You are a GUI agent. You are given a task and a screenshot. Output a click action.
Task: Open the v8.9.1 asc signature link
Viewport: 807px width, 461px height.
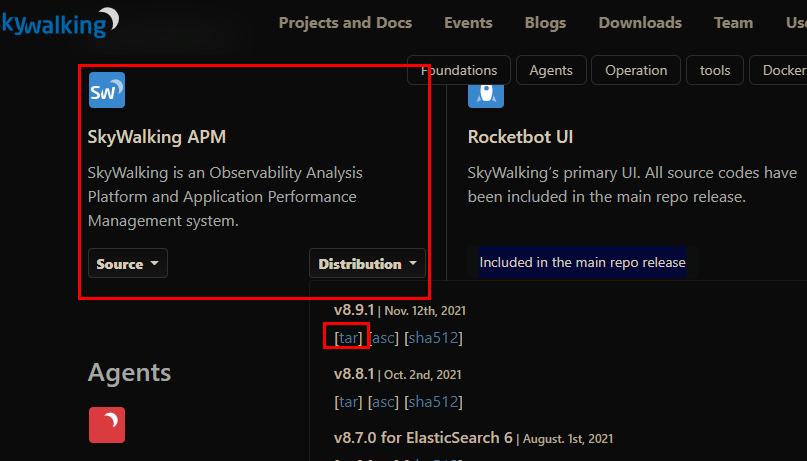[x=383, y=338]
